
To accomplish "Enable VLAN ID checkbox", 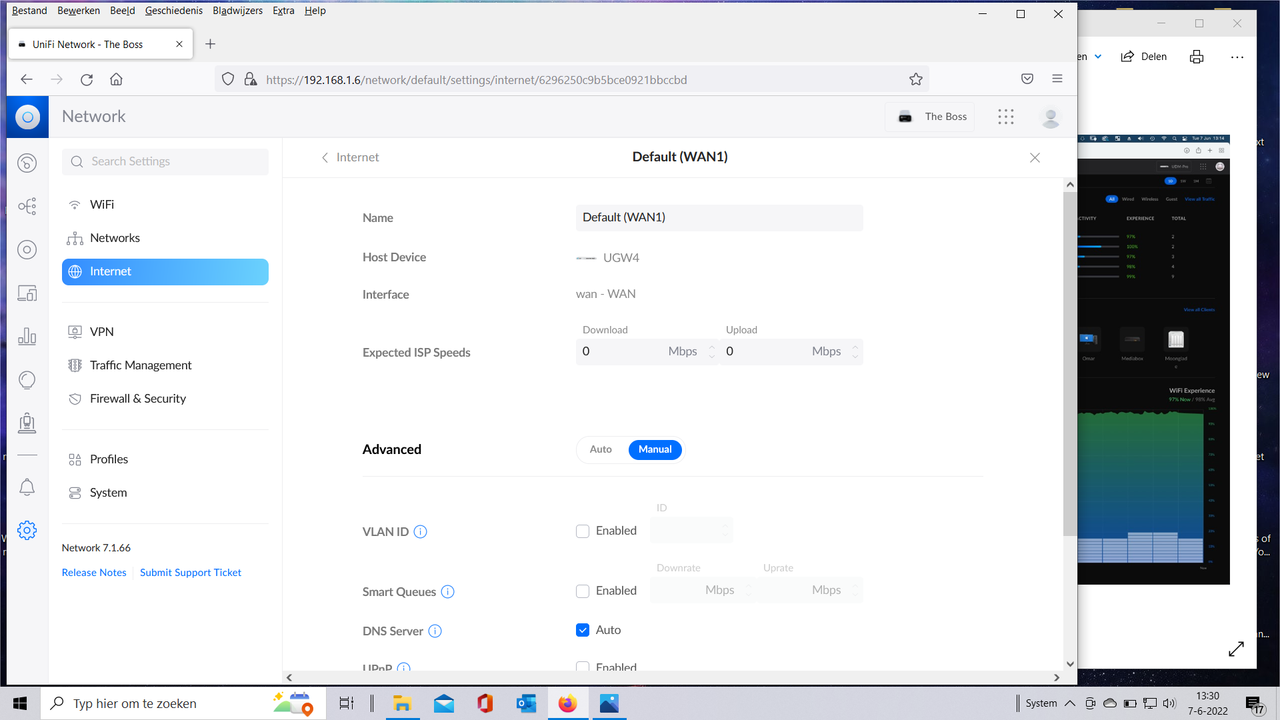I will click(x=582, y=531).
